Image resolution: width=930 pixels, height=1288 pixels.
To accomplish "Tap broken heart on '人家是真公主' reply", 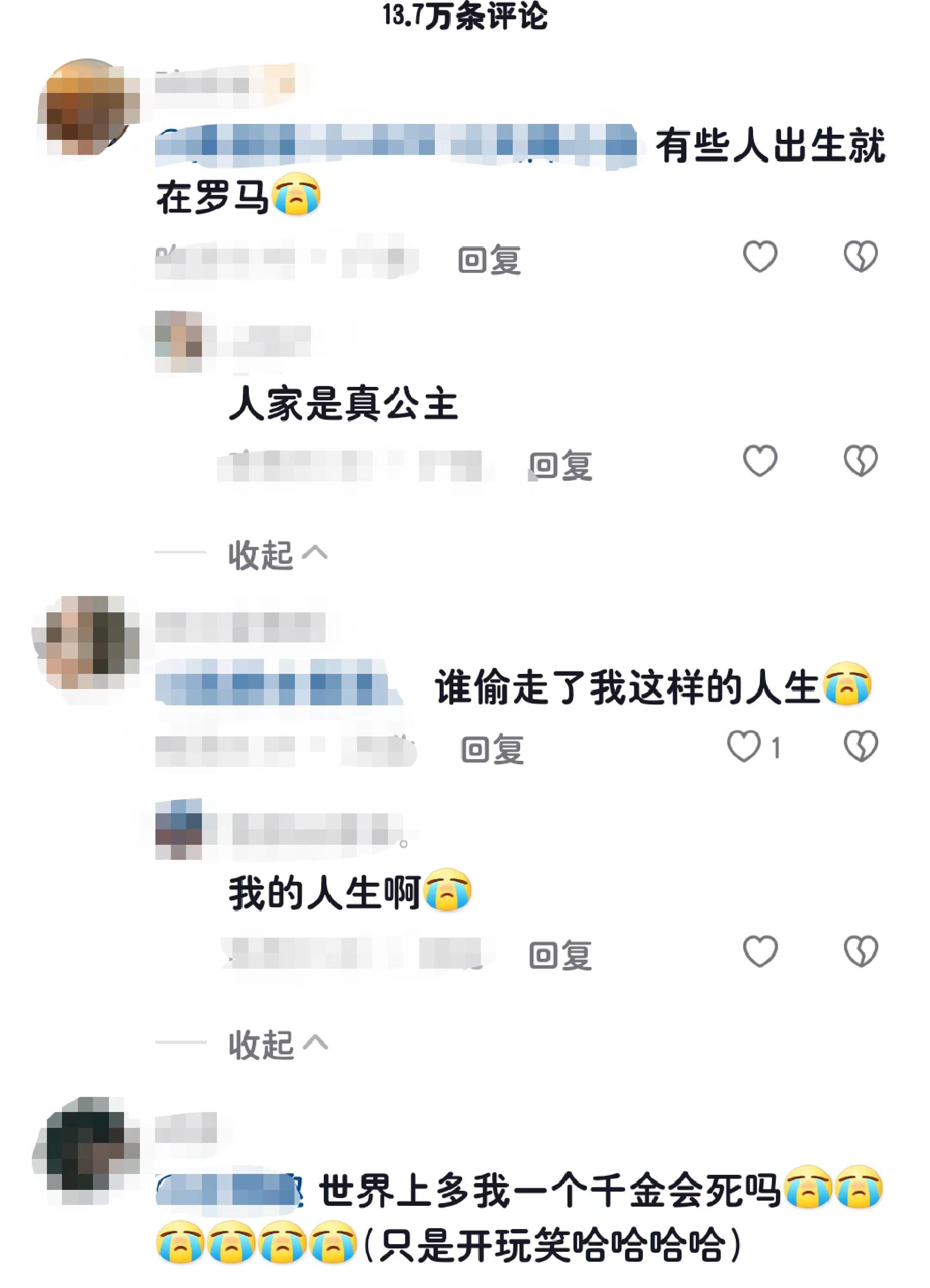I will tap(860, 460).
